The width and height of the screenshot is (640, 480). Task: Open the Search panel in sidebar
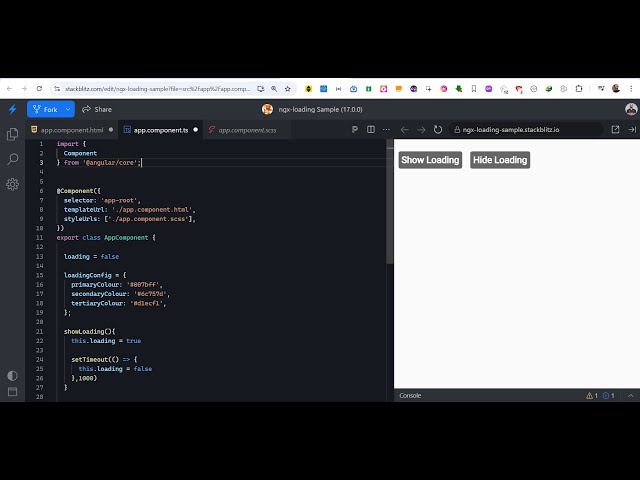(12, 159)
